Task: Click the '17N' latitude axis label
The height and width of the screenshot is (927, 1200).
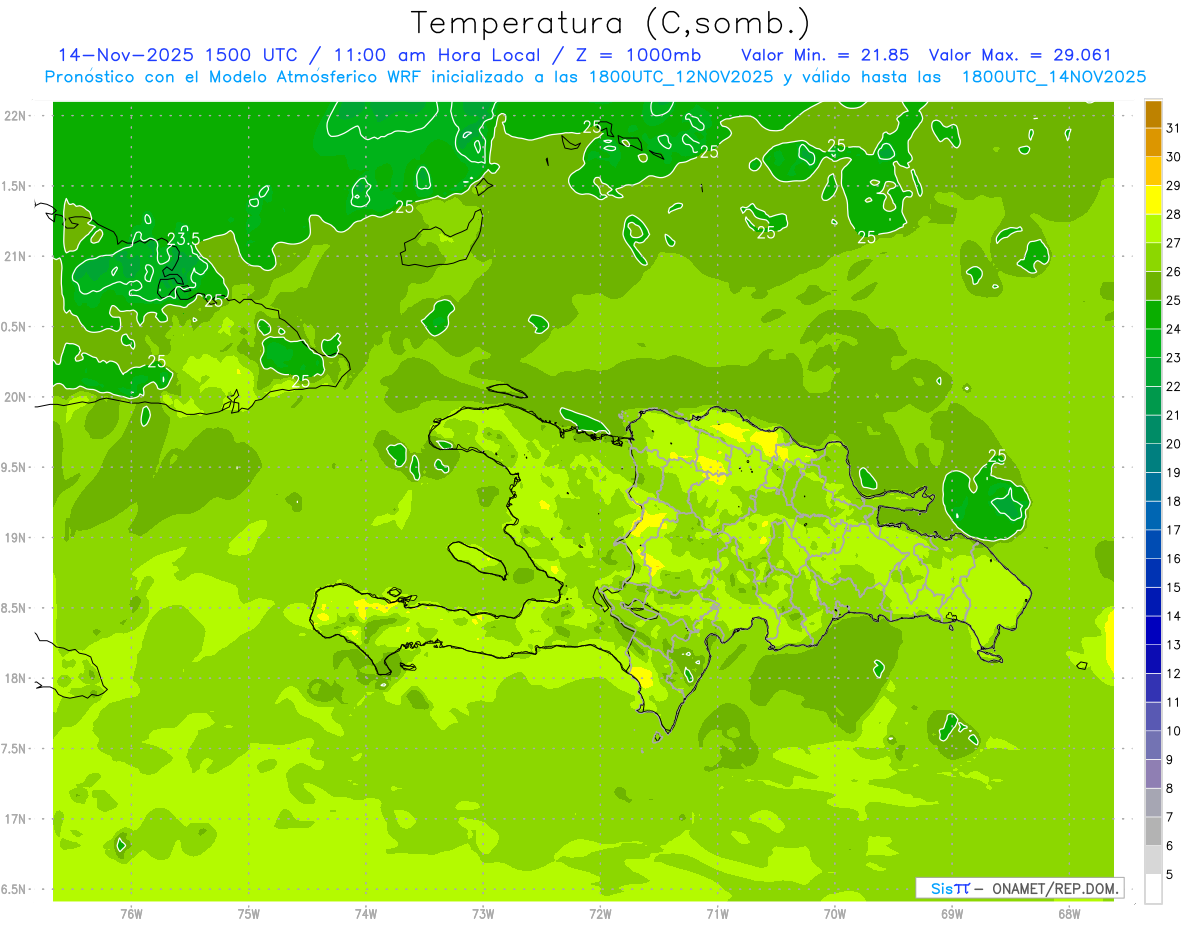Action: pyautogui.click(x=15, y=819)
